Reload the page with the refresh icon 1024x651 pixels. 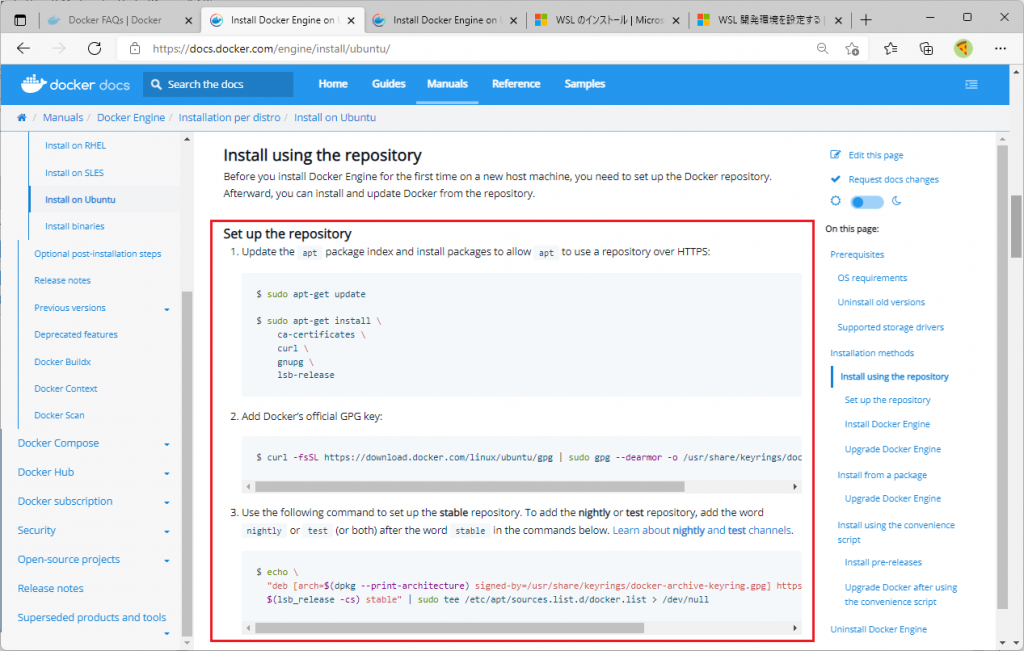click(95, 48)
